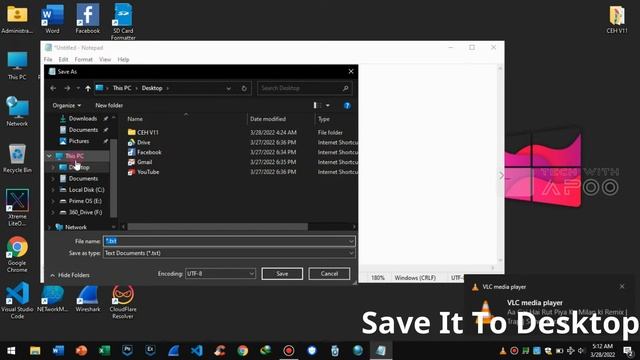Open File Explorer from the taskbar
This screenshot has height=360, width=640.
click(35, 351)
